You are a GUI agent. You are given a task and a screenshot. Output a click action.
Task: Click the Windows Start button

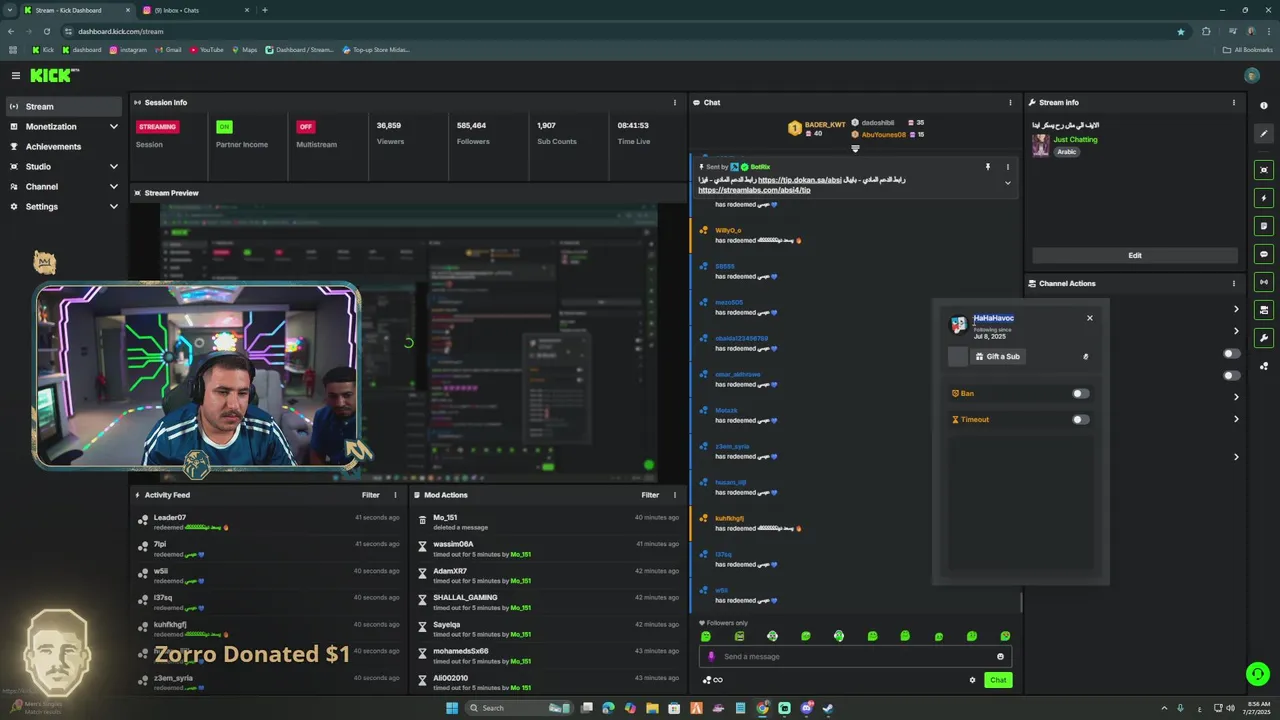click(x=451, y=708)
